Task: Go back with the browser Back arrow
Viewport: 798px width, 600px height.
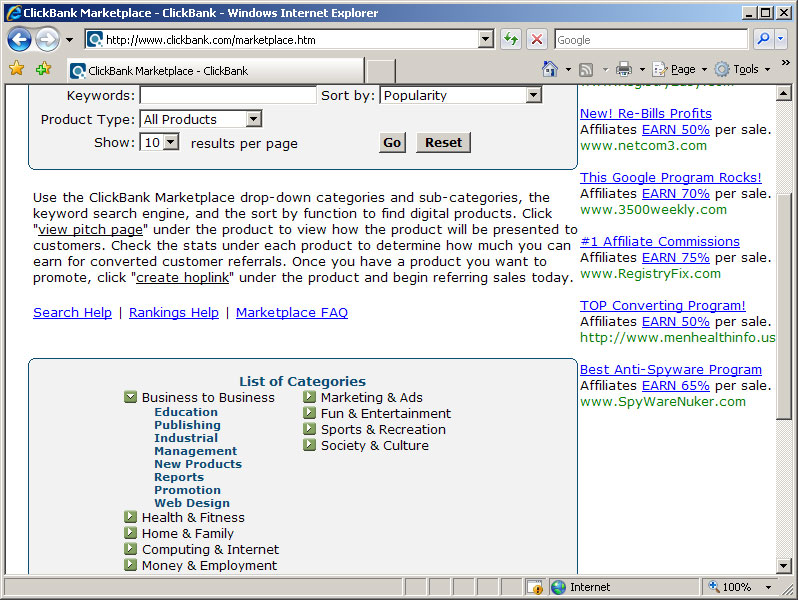Action: [x=19, y=39]
